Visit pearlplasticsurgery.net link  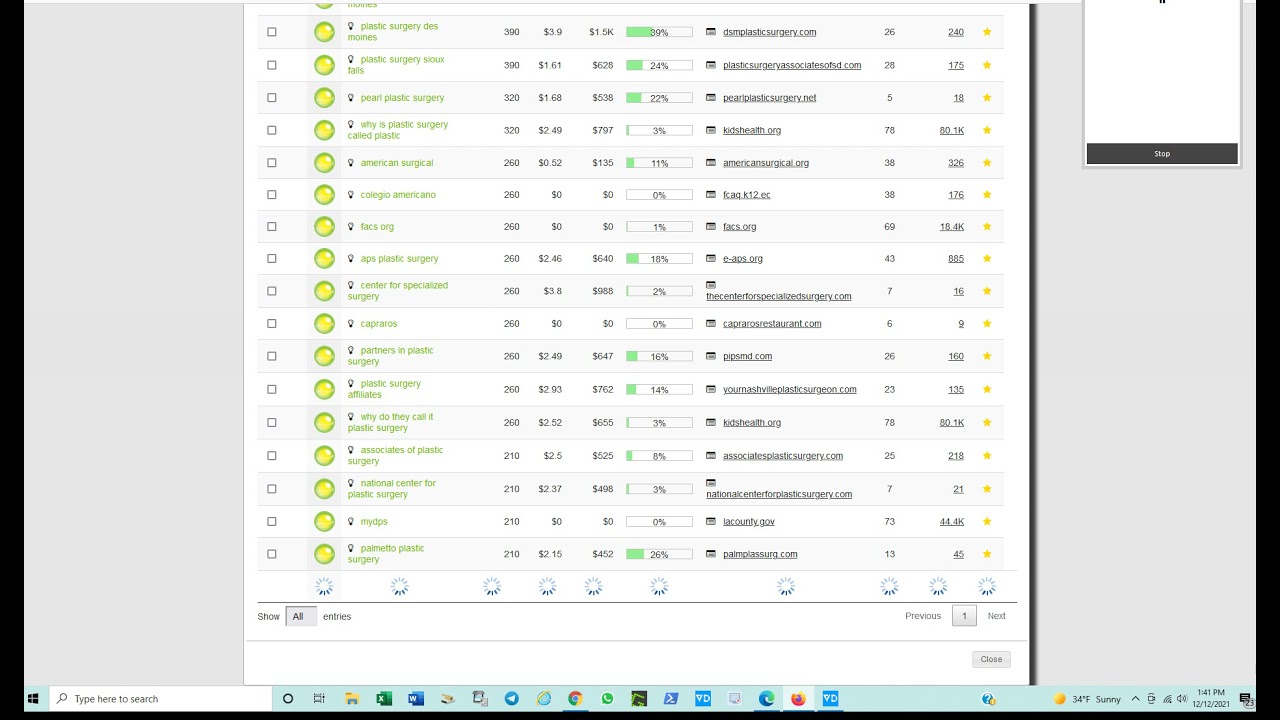coord(769,98)
